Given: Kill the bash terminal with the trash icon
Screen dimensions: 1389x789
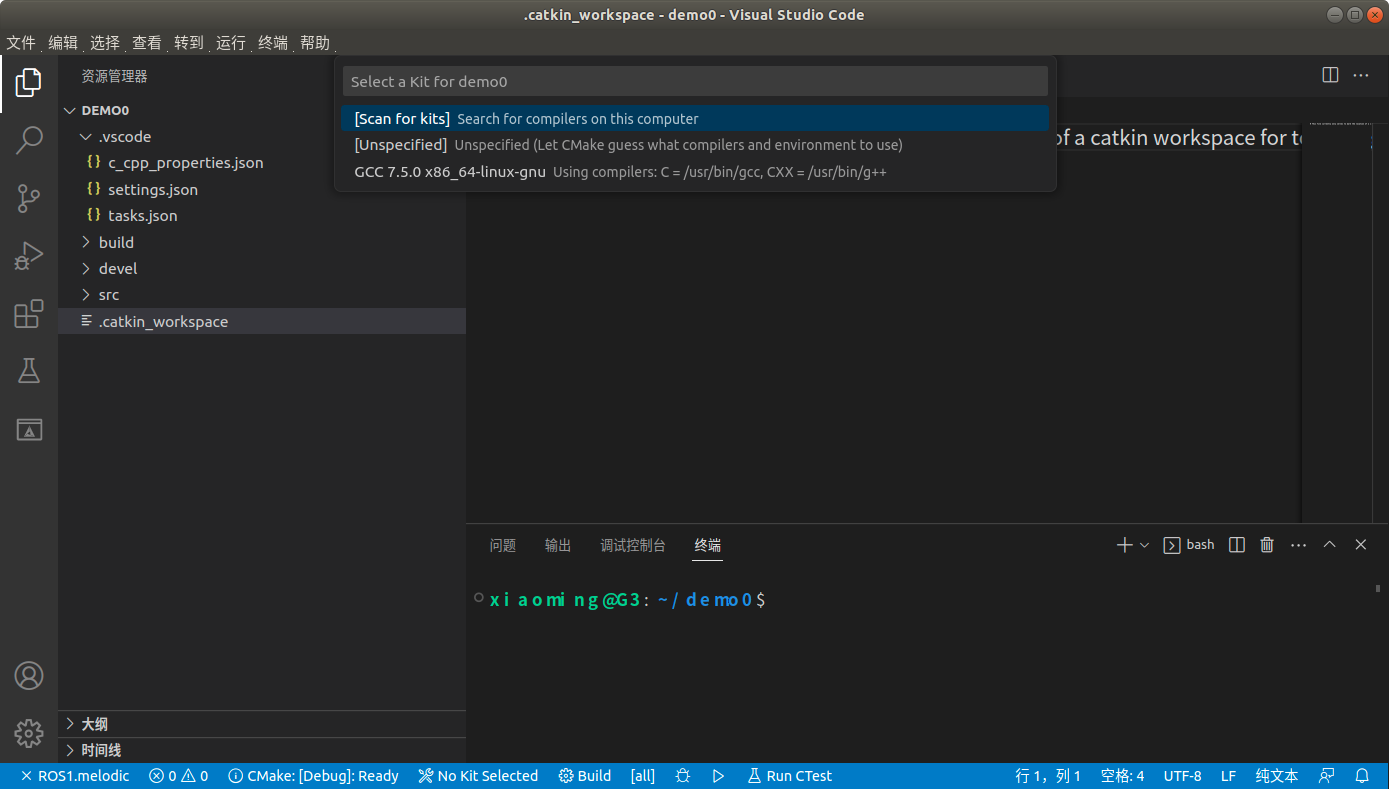Looking at the screenshot, I should pos(1266,544).
